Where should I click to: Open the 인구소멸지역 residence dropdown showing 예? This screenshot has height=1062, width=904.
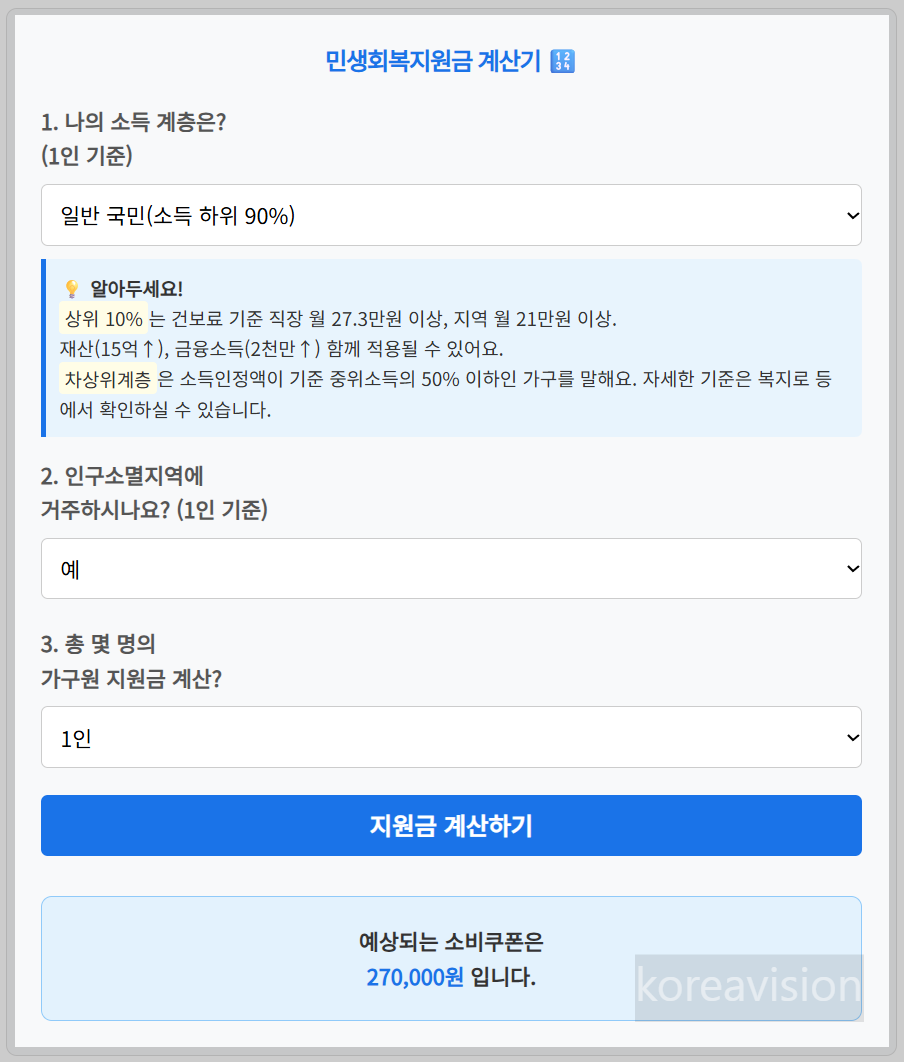pos(450,568)
